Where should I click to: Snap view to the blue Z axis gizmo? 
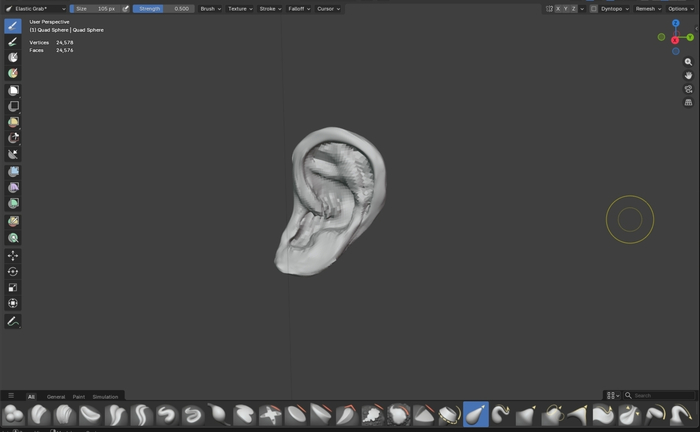675,23
